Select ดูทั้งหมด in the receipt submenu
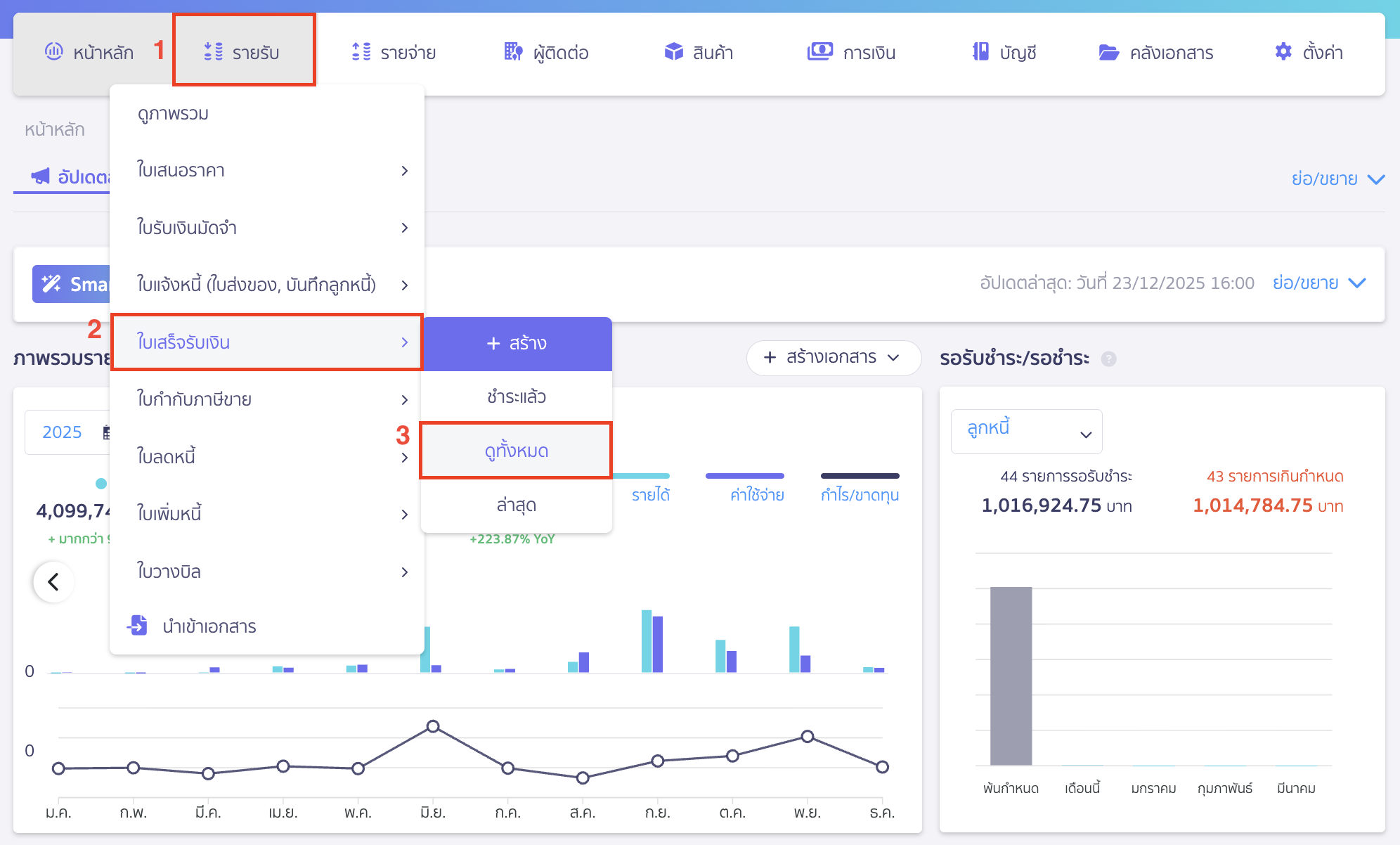This screenshot has width=1400, height=845. click(x=516, y=451)
